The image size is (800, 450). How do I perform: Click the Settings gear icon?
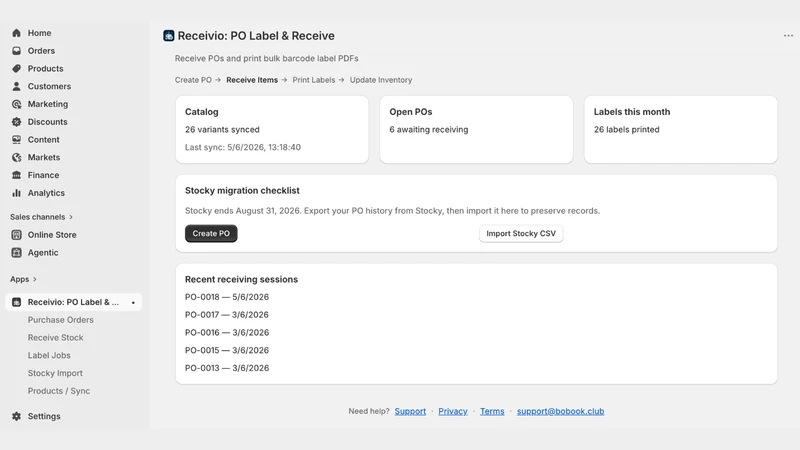[16, 416]
